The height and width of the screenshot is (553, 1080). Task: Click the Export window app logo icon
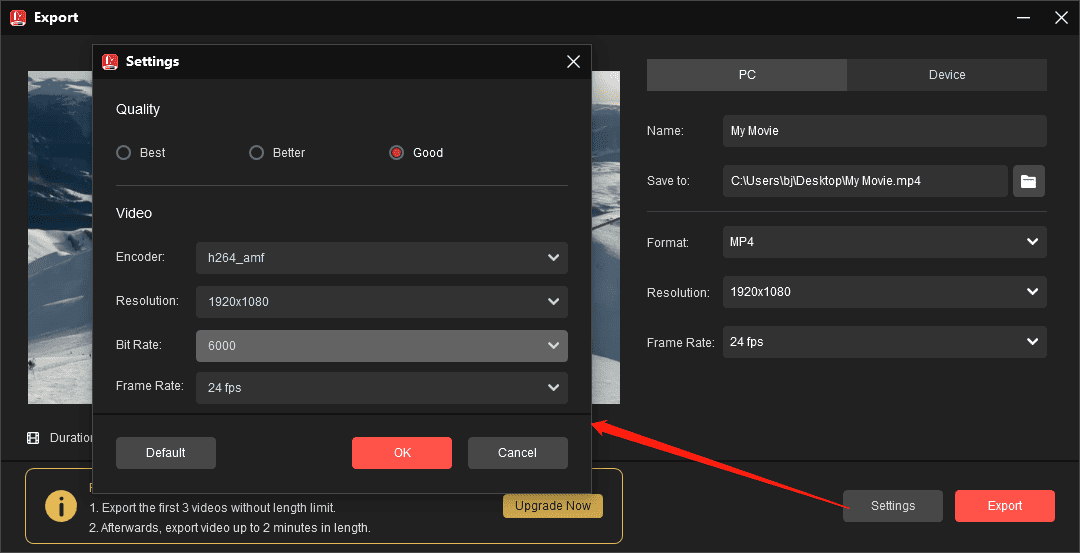click(18, 18)
